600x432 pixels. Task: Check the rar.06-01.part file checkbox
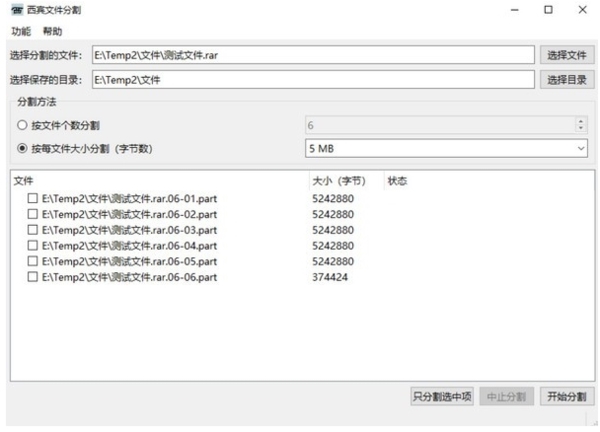click(33, 198)
